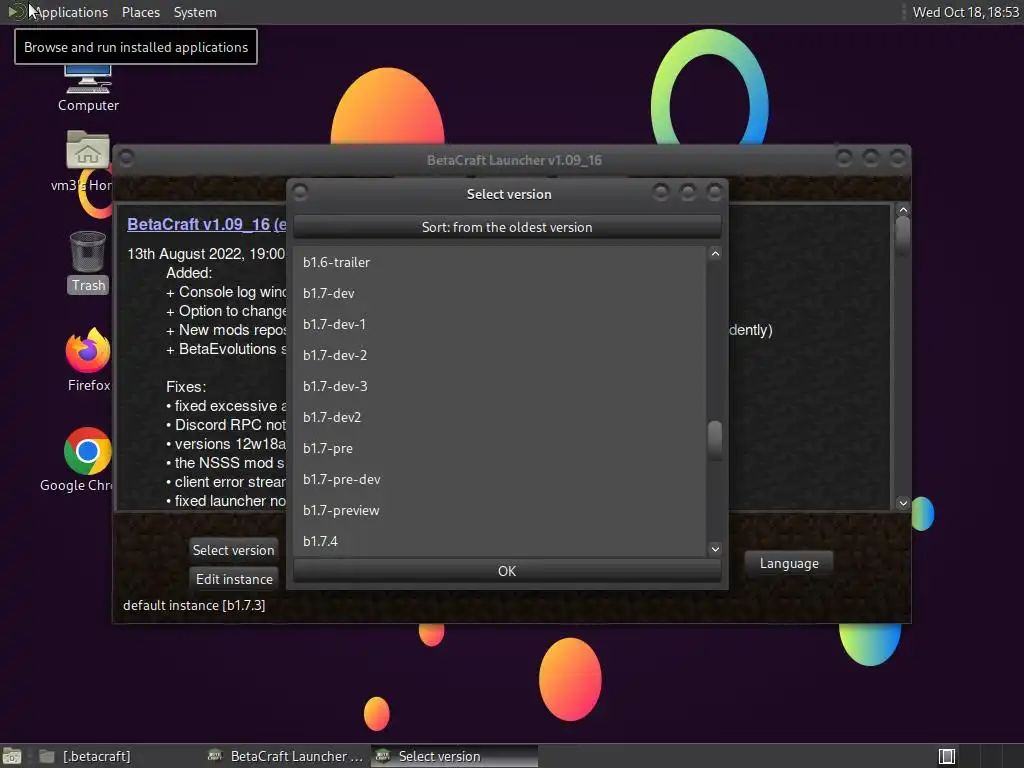Viewport: 1024px width, 768px height.
Task: Open the Applications menu
Action: 71,12
